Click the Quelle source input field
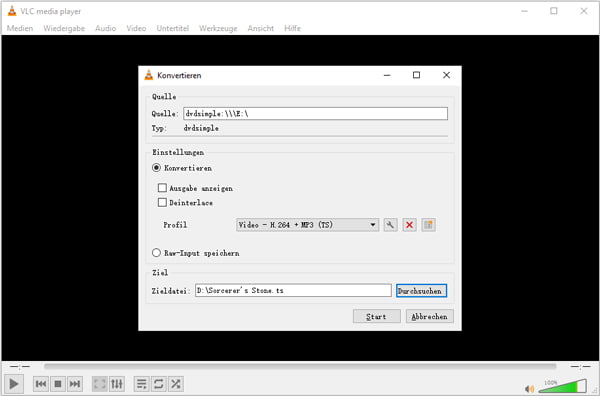The image size is (600, 396). point(315,113)
